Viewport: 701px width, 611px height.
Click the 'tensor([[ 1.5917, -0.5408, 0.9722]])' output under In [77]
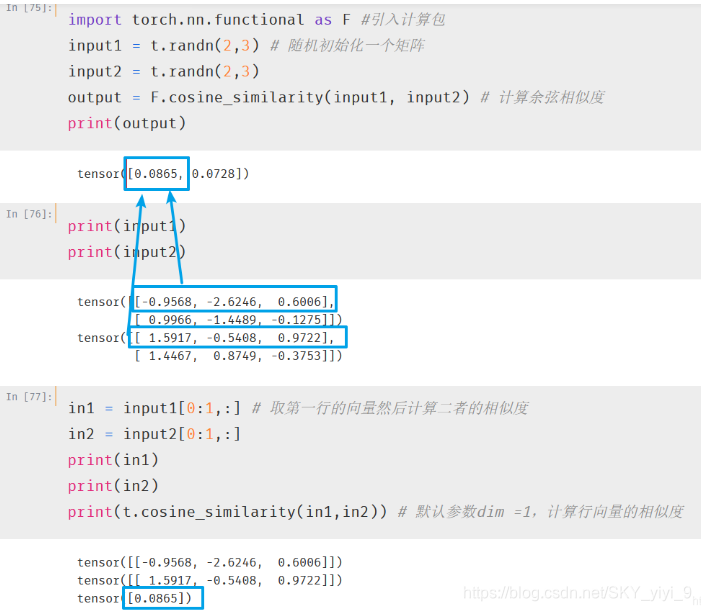pyautogui.click(x=209, y=581)
